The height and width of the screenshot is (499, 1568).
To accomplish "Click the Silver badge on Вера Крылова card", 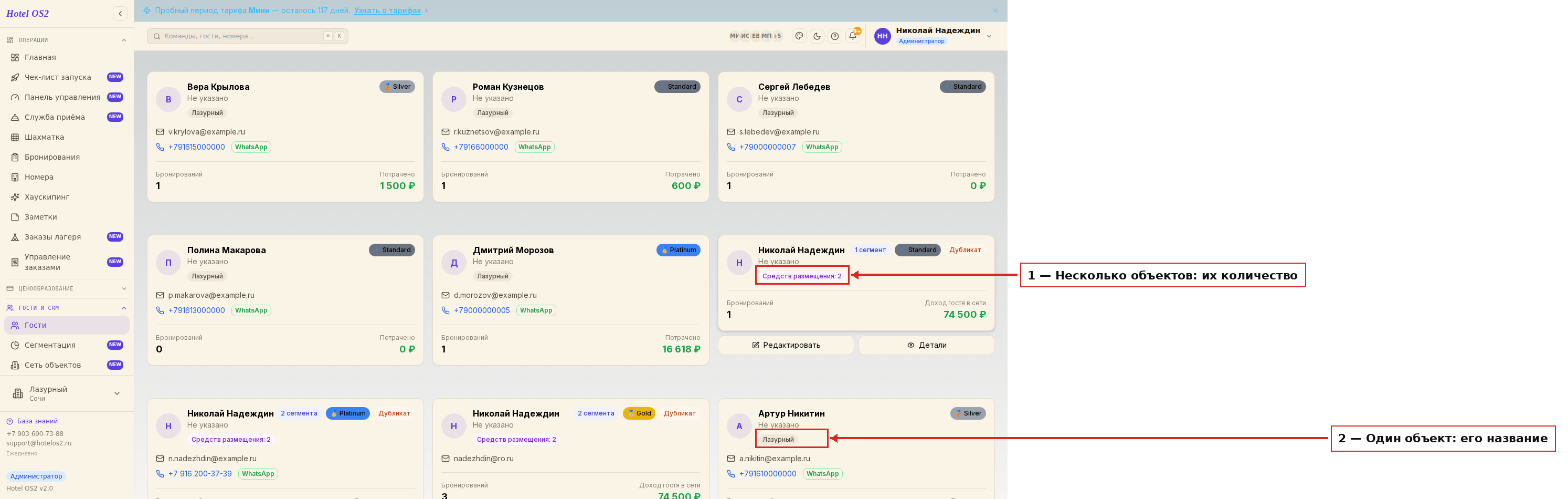I will (x=397, y=87).
